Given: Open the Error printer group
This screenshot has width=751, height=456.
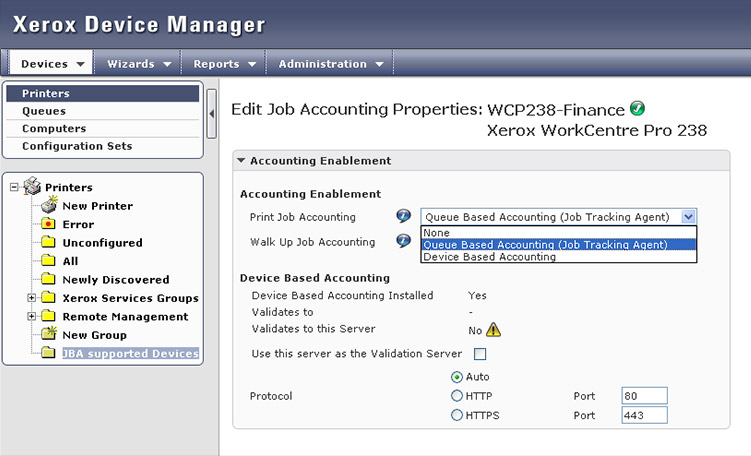Looking at the screenshot, I should tap(79, 225).
